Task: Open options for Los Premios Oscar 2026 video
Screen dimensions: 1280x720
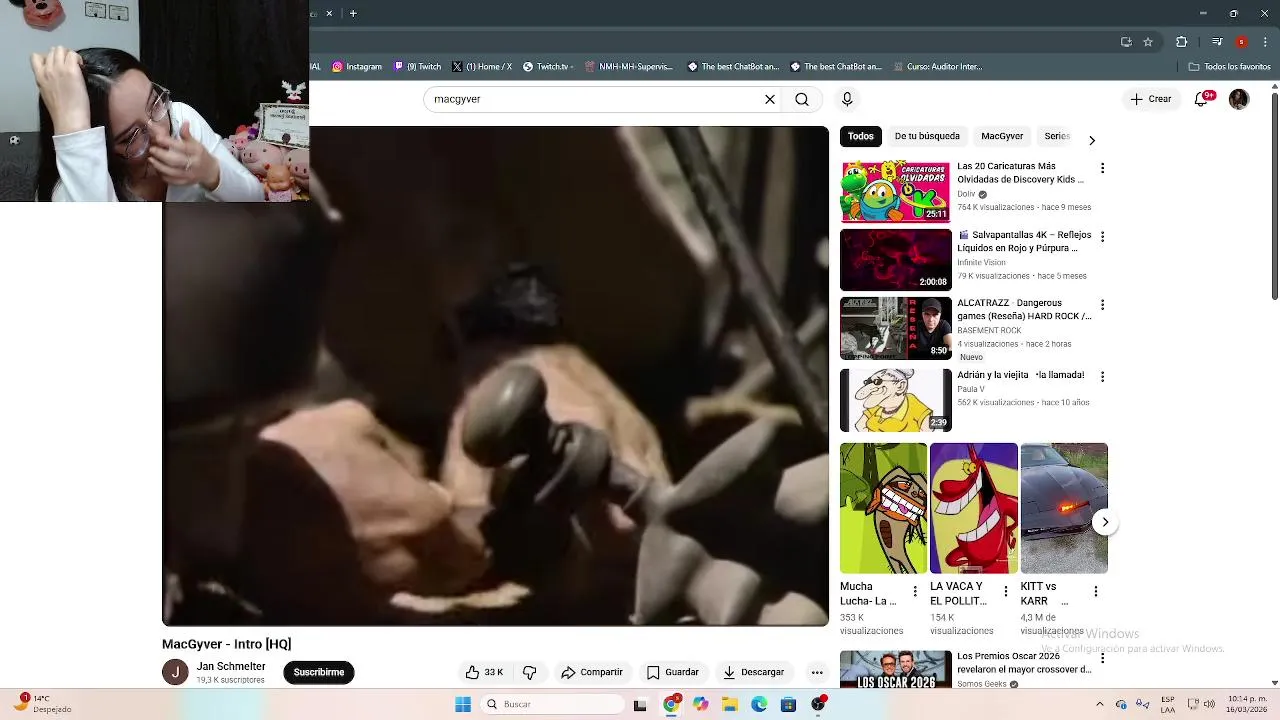Action: point(1102,659)
